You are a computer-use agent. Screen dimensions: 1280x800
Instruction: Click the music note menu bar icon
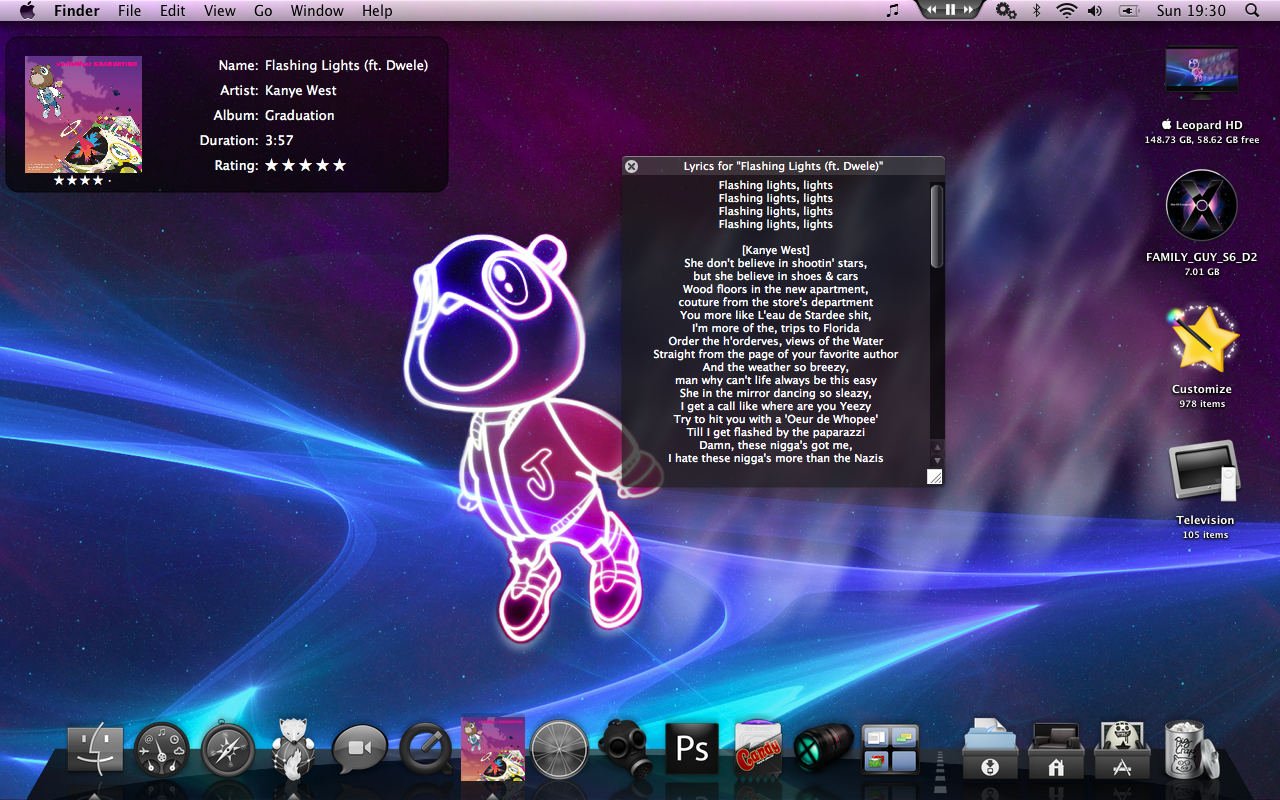pos(893,10)
